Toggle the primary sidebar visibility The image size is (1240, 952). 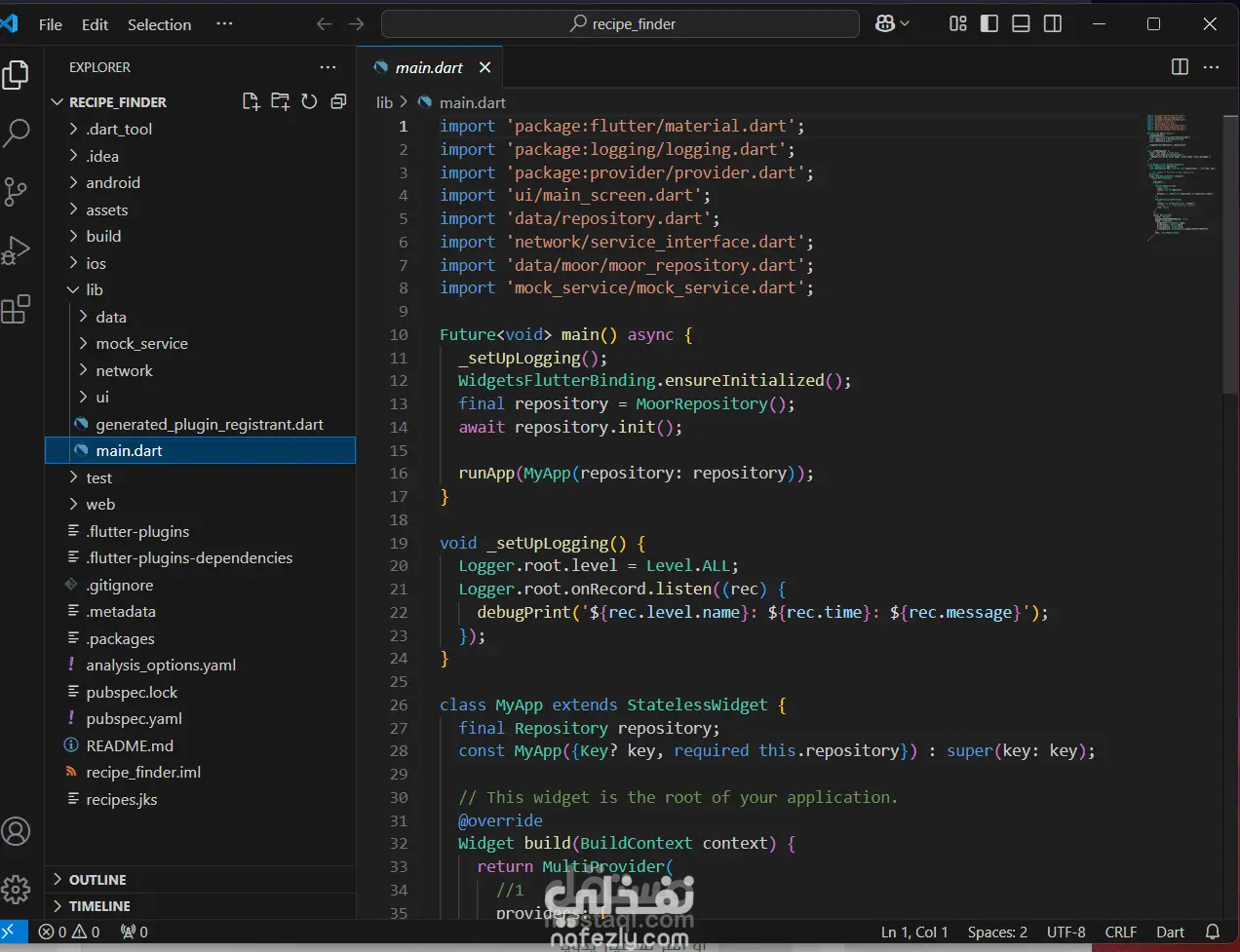[x=988, y=23]
